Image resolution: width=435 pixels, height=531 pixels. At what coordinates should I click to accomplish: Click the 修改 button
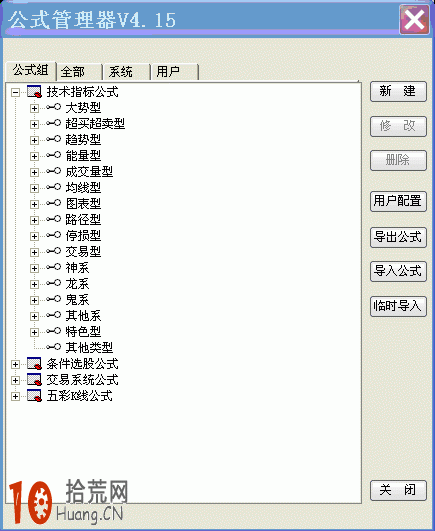point(398,126)
